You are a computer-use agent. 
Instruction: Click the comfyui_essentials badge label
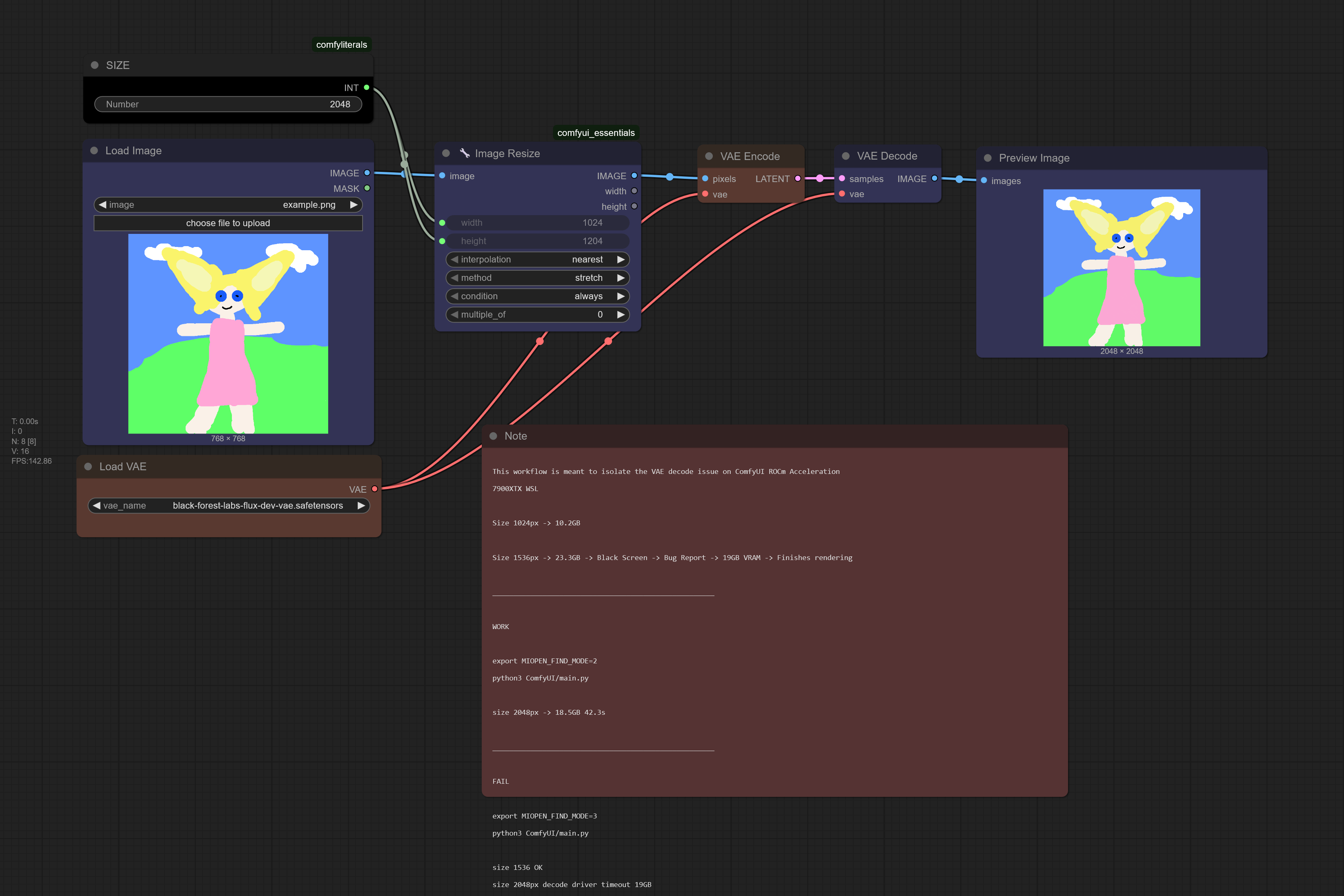596,133
